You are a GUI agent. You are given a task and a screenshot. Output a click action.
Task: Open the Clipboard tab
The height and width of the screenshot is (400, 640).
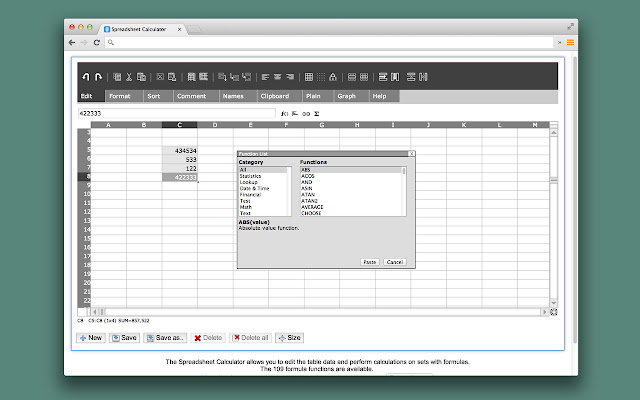(279, 96)
